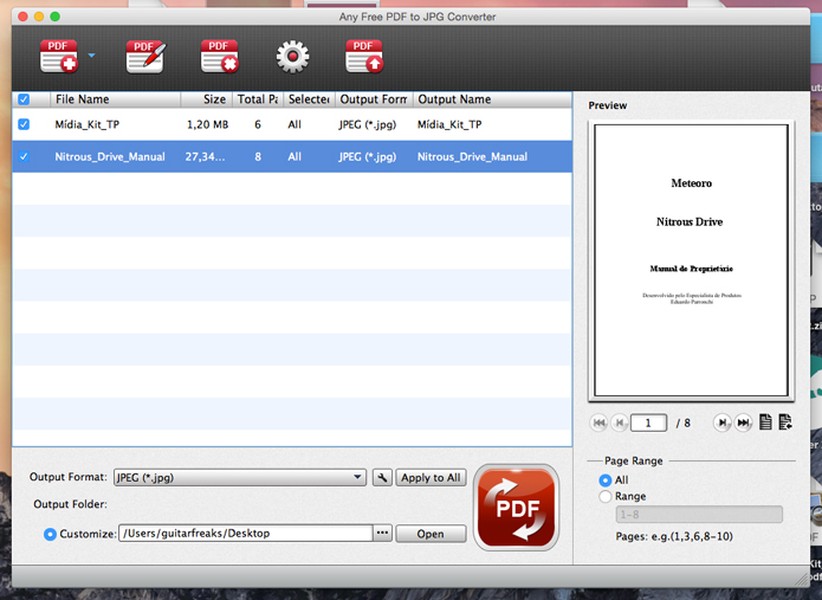Select the Range radio button
This screenshot has height=600, width=822.
click(x=605, y=496)
